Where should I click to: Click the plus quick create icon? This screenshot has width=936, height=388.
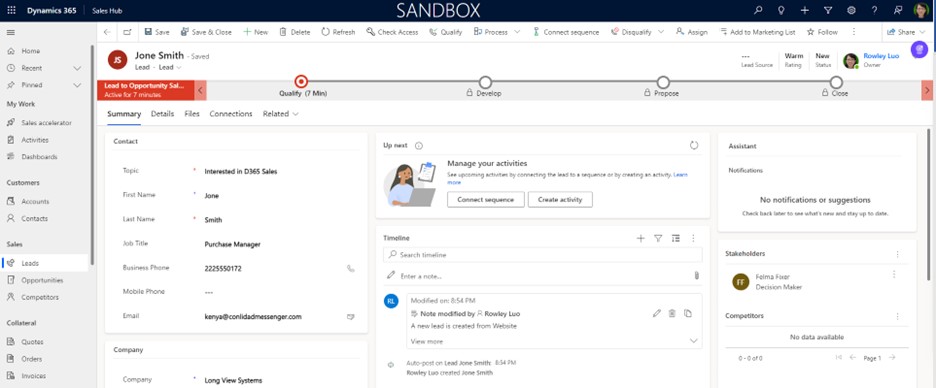805,10
